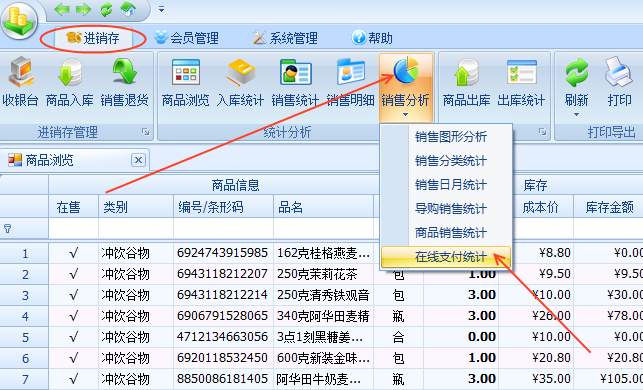Select barcode cell 6920118532450
Screen dimensions: 643x390
(x=223, y=358)
